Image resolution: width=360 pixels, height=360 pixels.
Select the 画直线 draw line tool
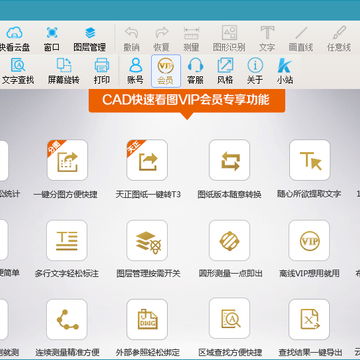pyautogui.click(x=301, y=39)
